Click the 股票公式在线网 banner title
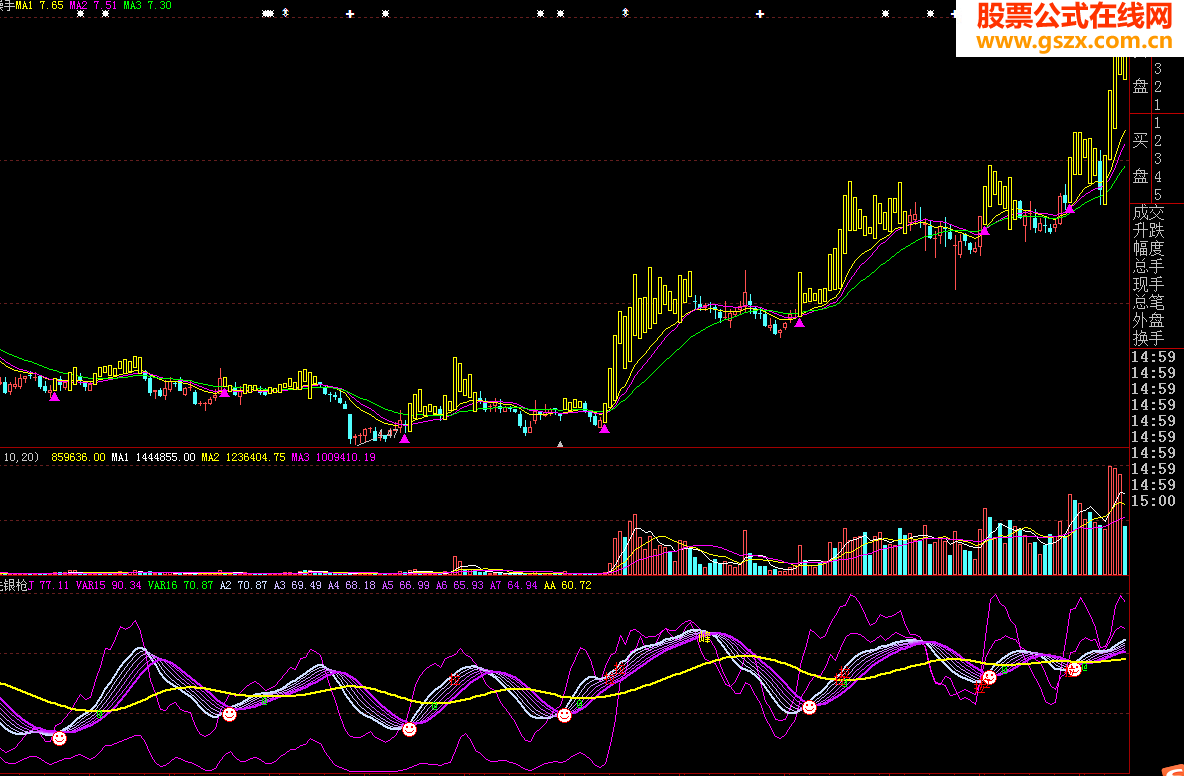This screenshot has width=1184, height=776. 1075,16
